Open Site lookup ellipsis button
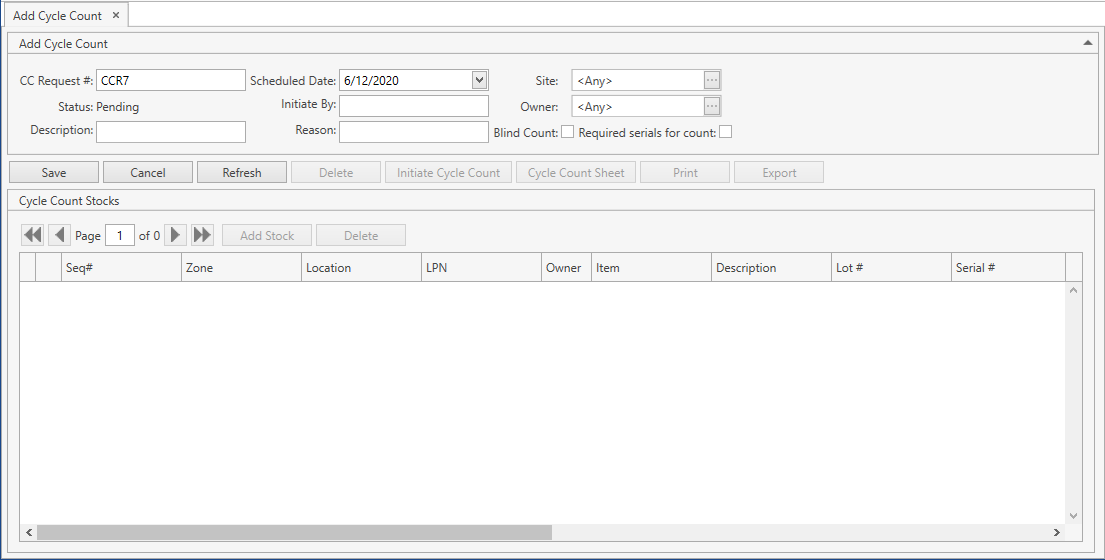The image size is (1105, 560). (x=712, y=81)
